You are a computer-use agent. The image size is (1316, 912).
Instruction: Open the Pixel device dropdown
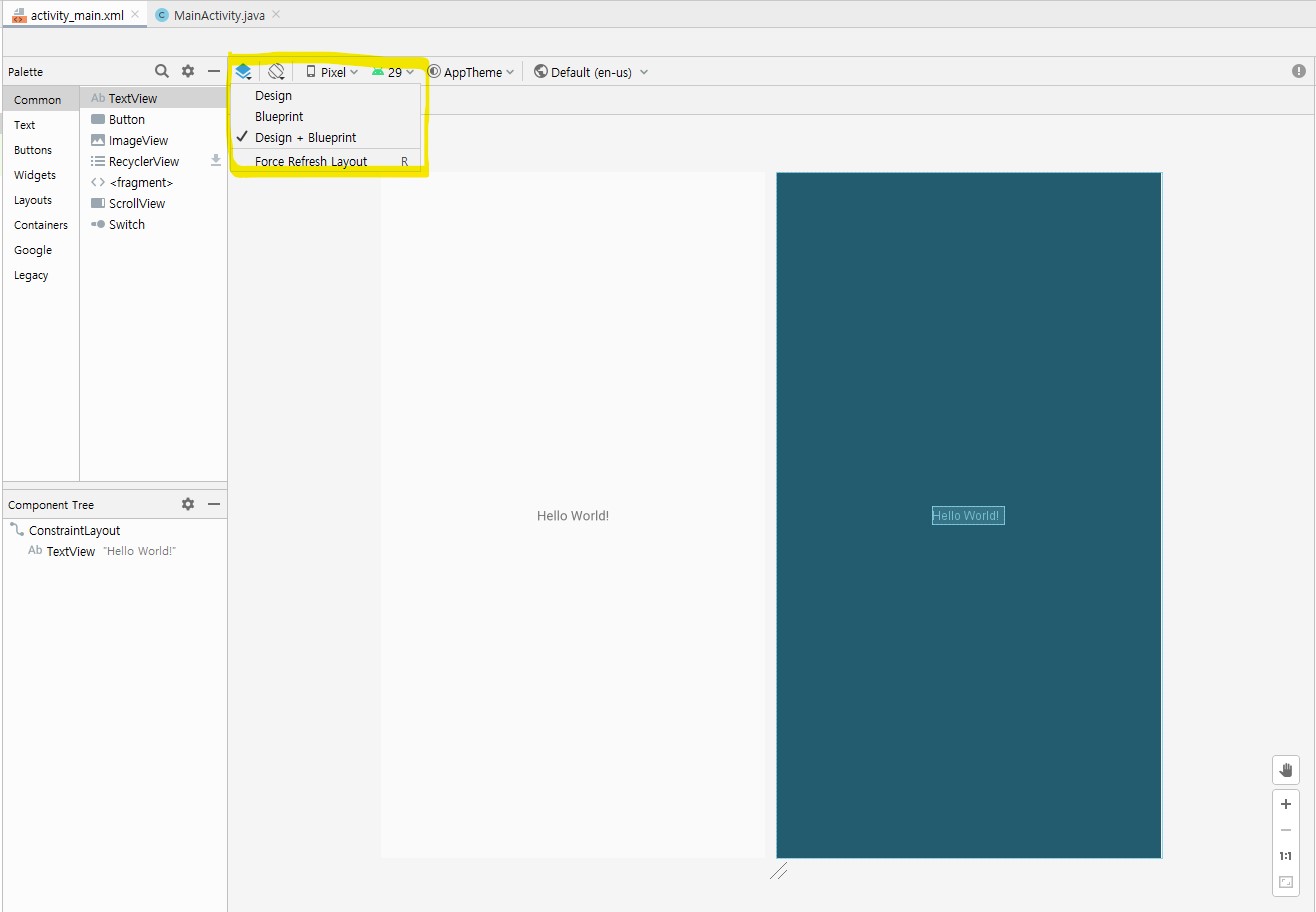pos(332,72)
